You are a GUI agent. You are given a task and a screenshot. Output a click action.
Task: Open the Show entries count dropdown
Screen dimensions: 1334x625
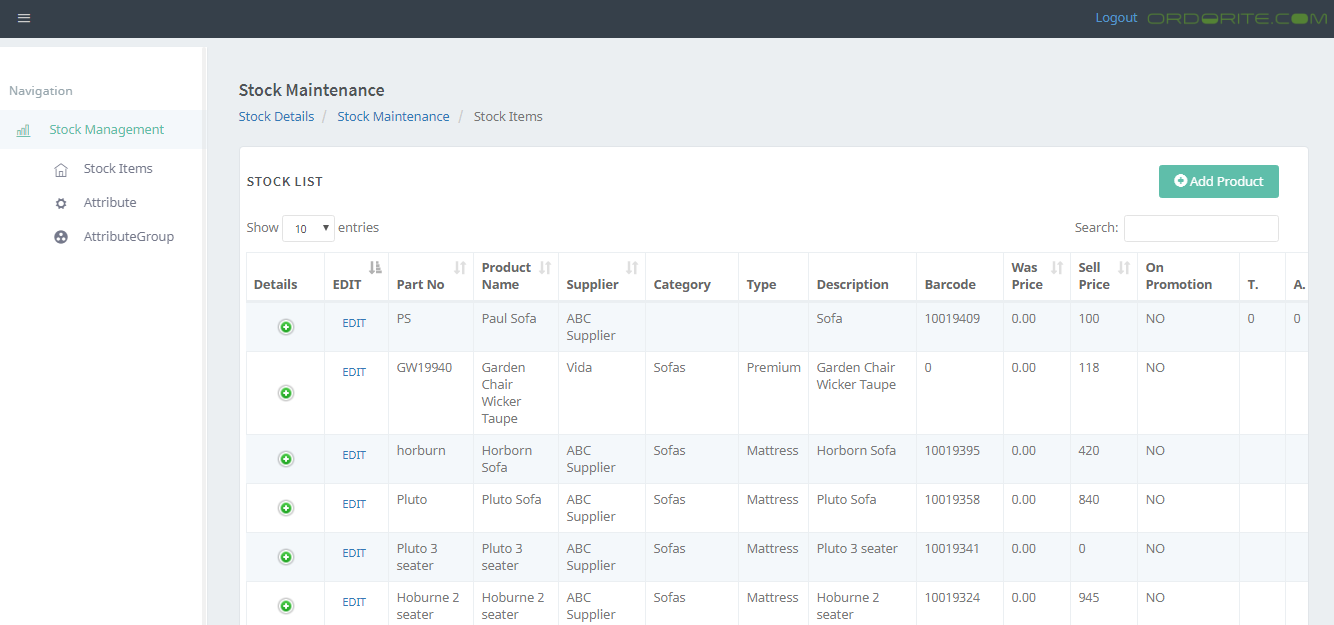[x=308, y=228]
